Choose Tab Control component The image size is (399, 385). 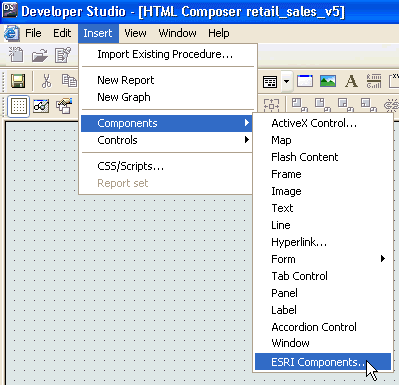click(323, 276)
